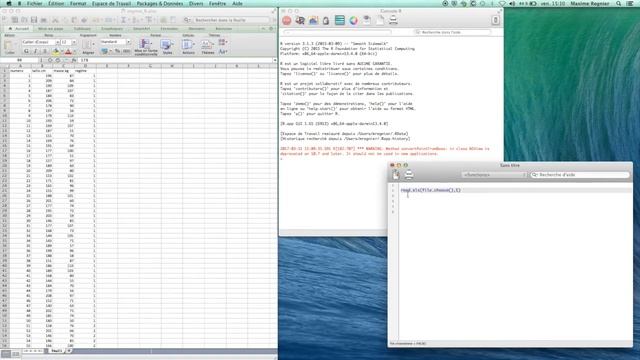
Task: Open the Standard number format dropdown in Excel
Action: point(128,42)
